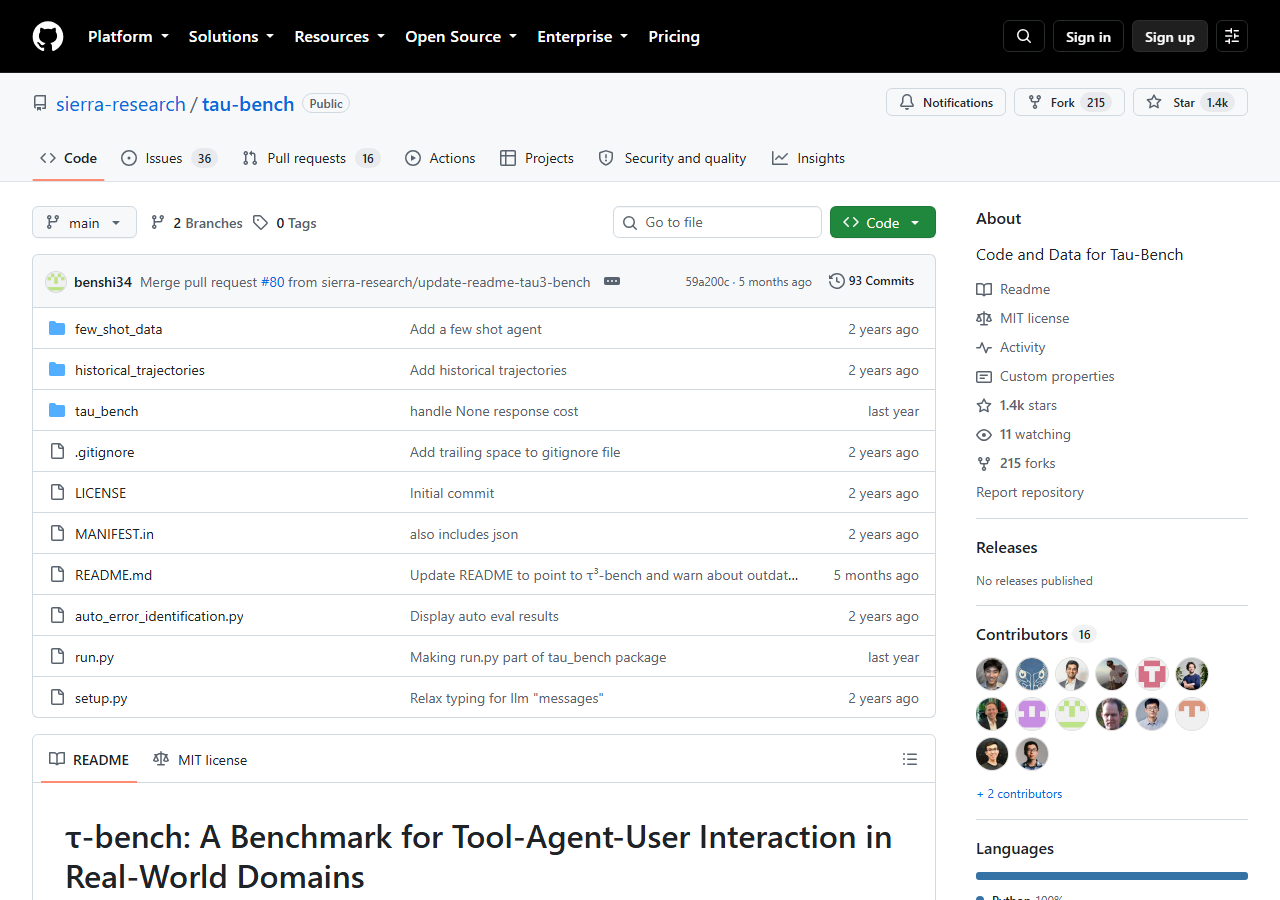
Task: View 1.4k stars link in sidebar
Action: pyautogui.click(x=1017, y=405)
